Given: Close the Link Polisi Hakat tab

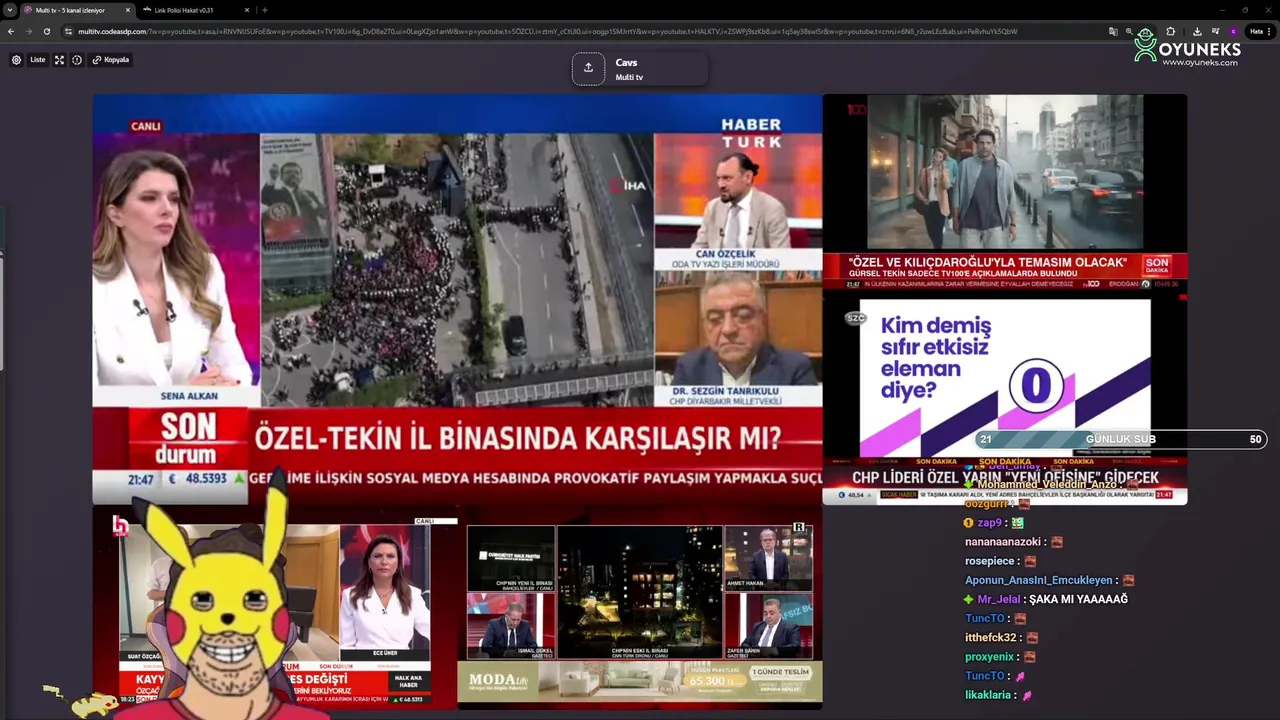Looking at the screenshot, I should (247, 10).
